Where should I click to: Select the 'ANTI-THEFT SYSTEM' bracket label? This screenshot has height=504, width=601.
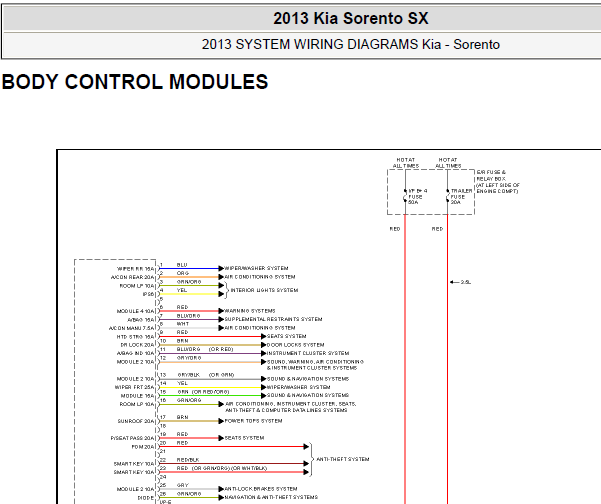(x=343, y=459)
